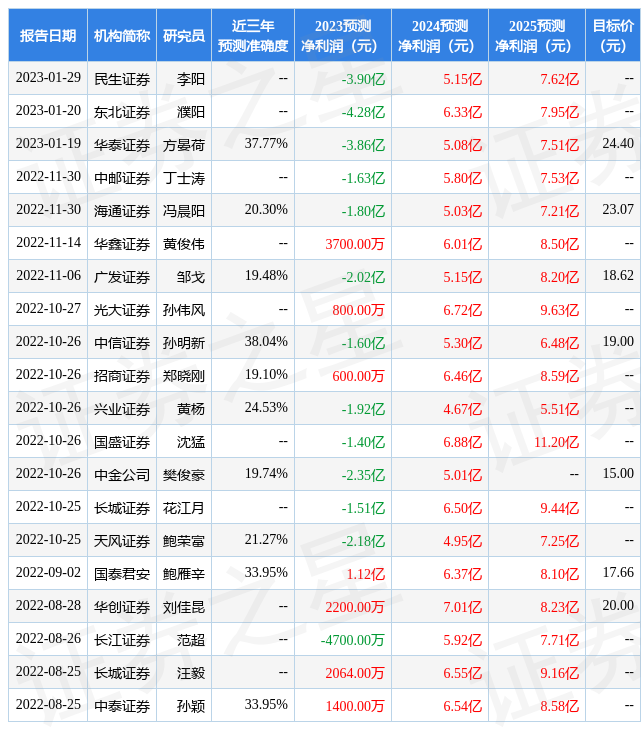The image size is (641, 730).
Task: Click the 2023预测净利润 column header
Action: (x=343, y=35)
